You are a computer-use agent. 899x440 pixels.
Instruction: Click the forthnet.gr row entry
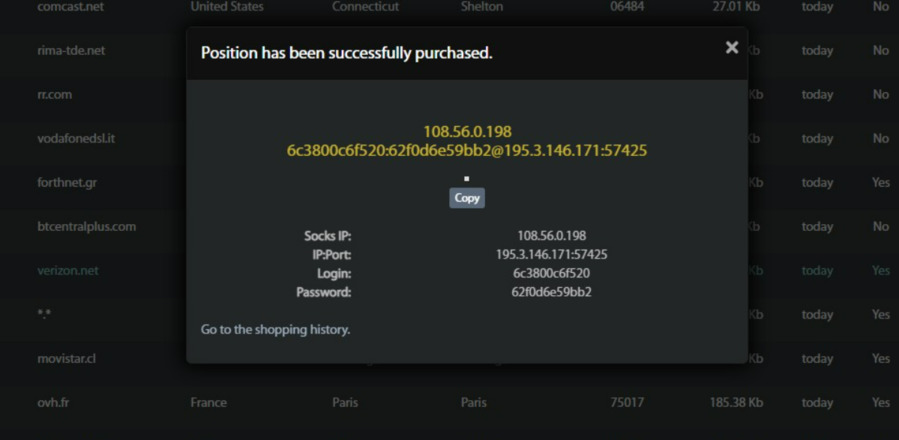point(67,182)
